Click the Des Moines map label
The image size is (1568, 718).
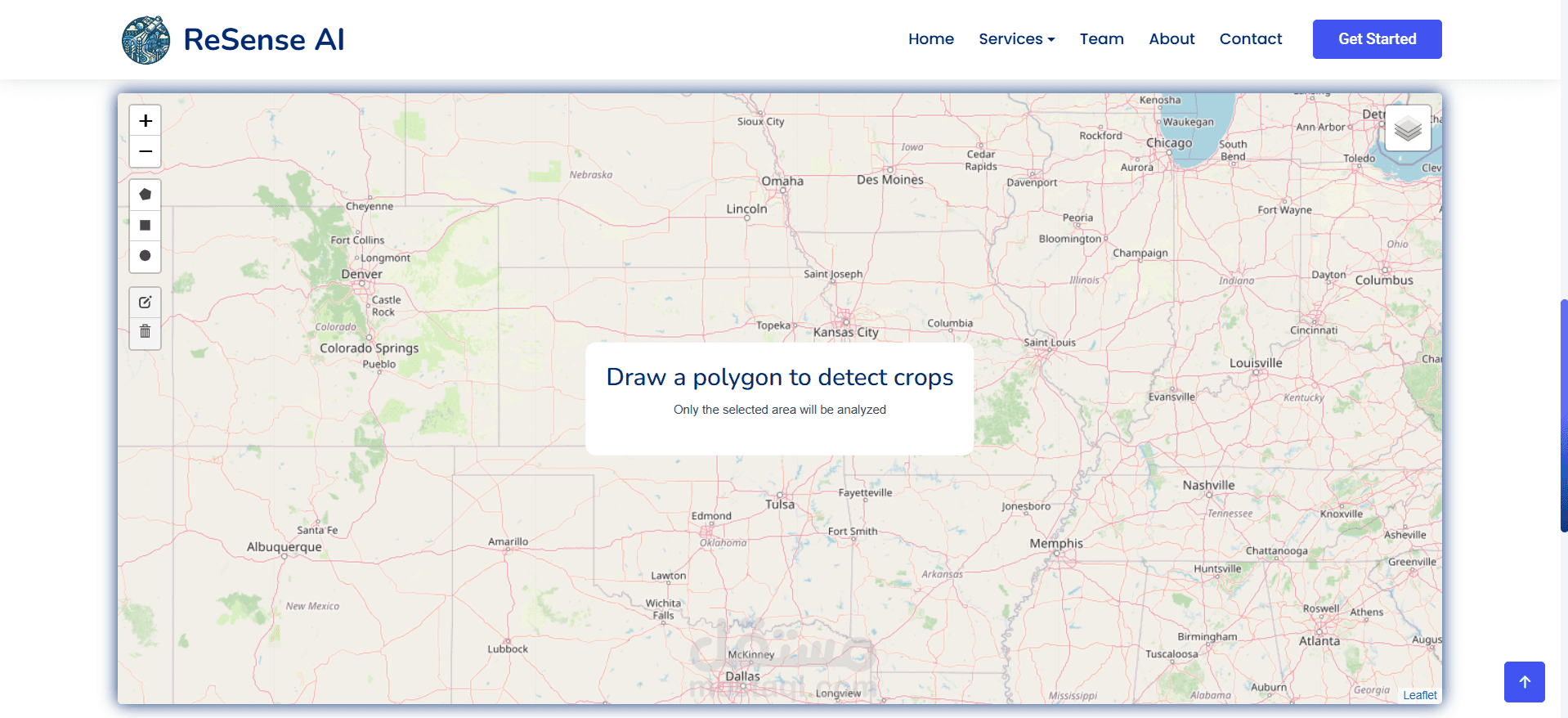tap(890, 179)
